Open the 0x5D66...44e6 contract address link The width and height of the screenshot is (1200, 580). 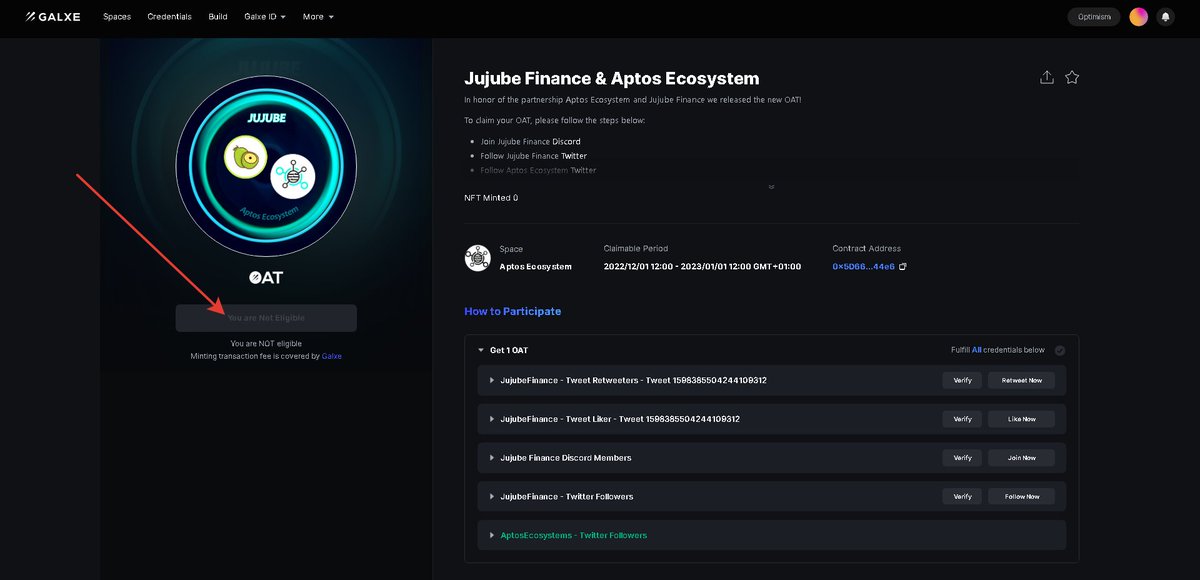click(861, 266)
